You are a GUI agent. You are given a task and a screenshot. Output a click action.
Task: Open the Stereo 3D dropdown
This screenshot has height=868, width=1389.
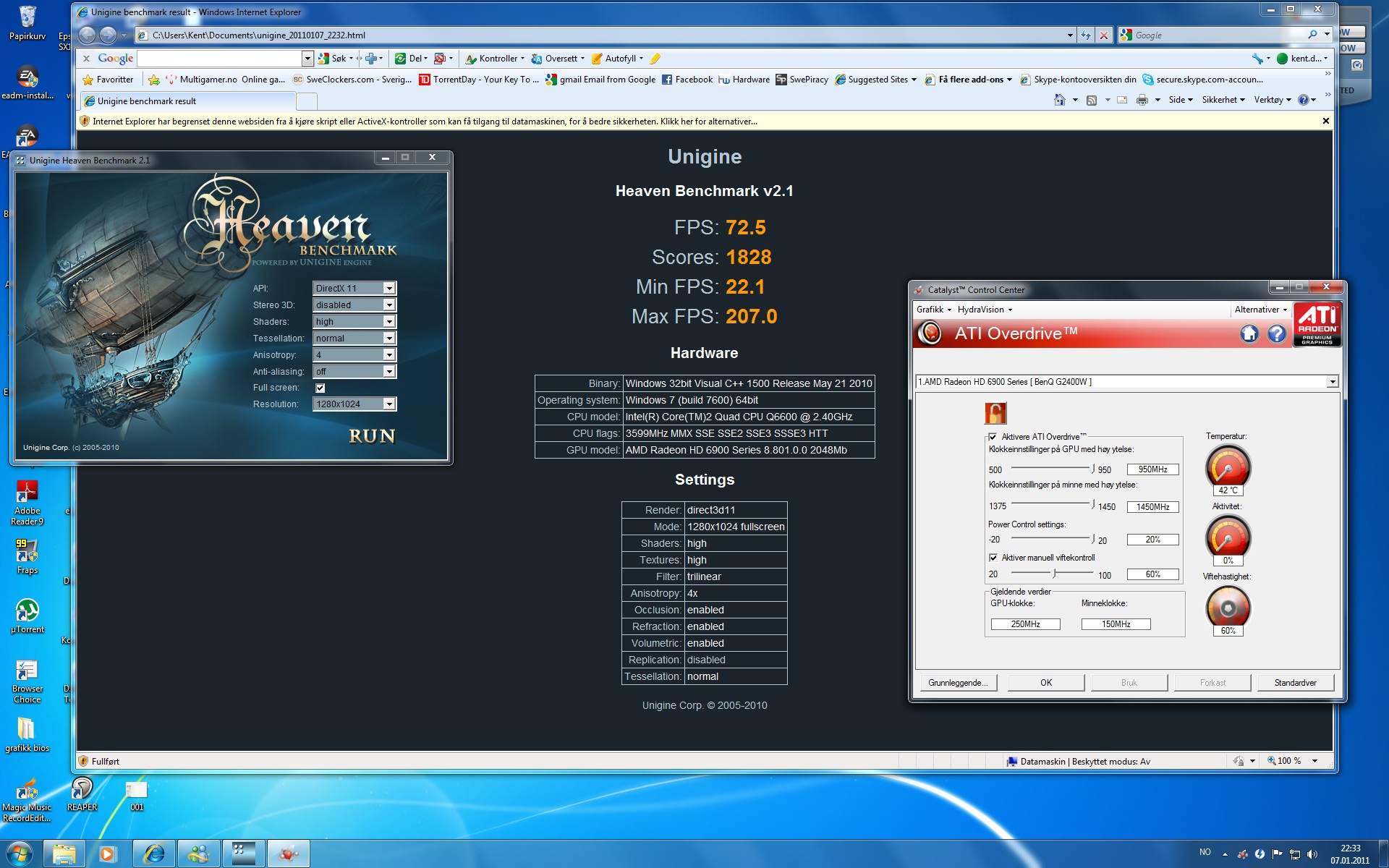[354, 305]
